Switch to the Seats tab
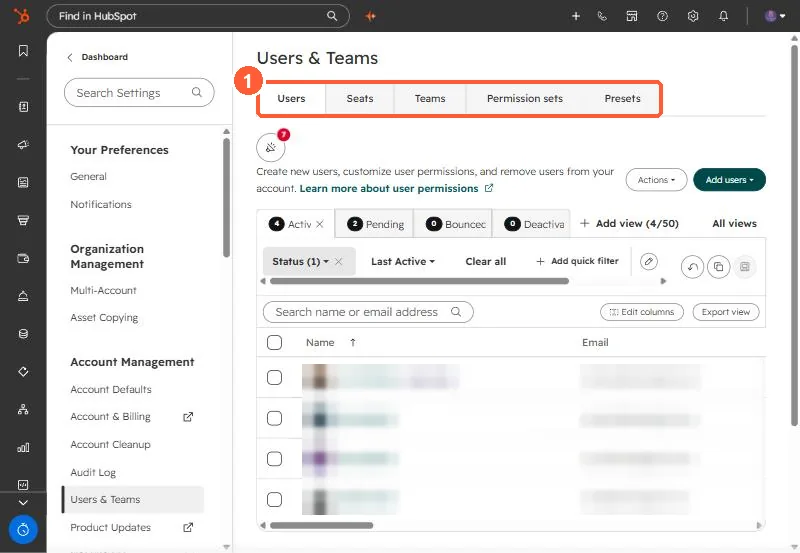 coord(360,98)
